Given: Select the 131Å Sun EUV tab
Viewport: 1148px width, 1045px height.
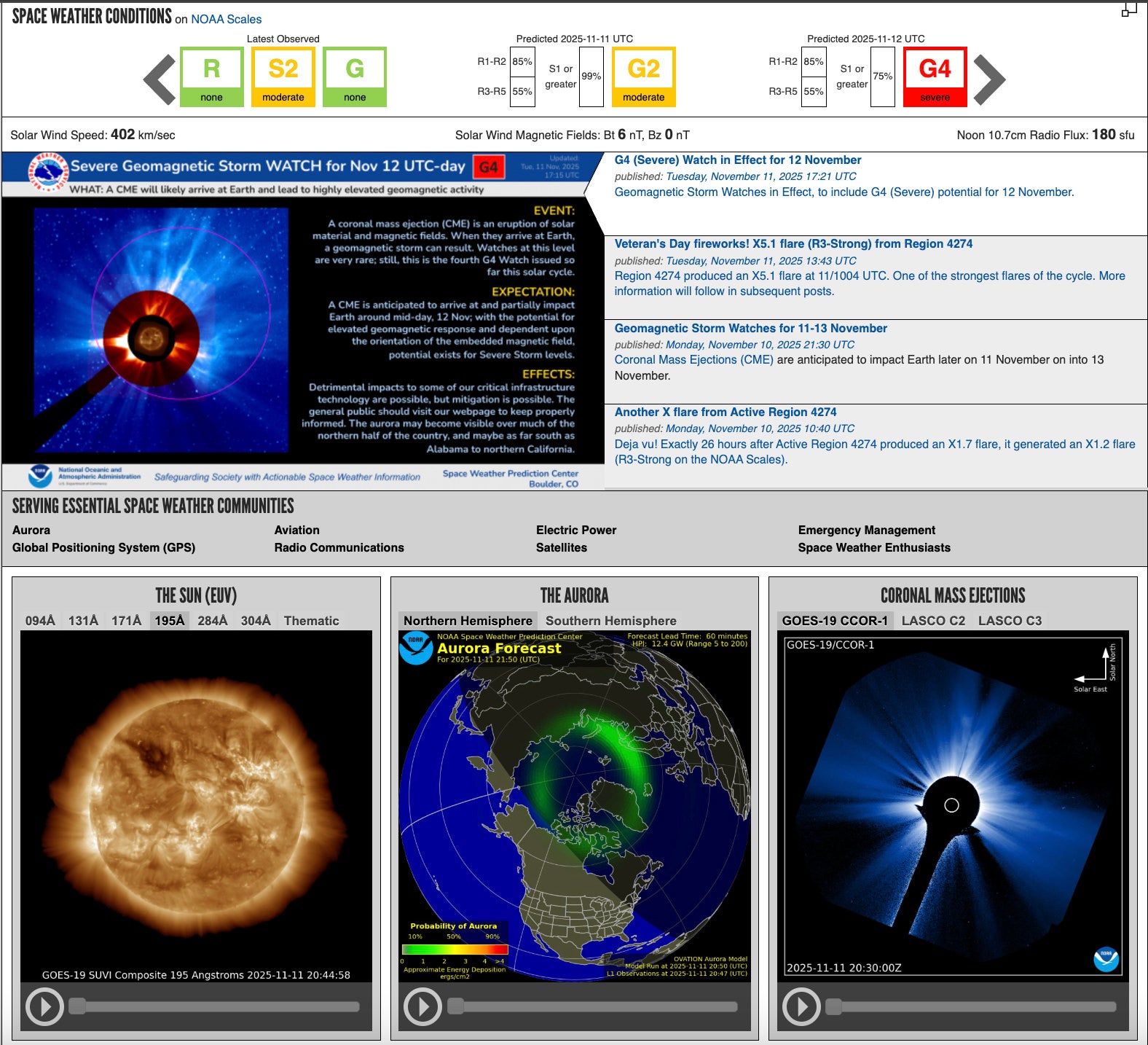Looking at the screenshot, I should click(x=83, y=620).
